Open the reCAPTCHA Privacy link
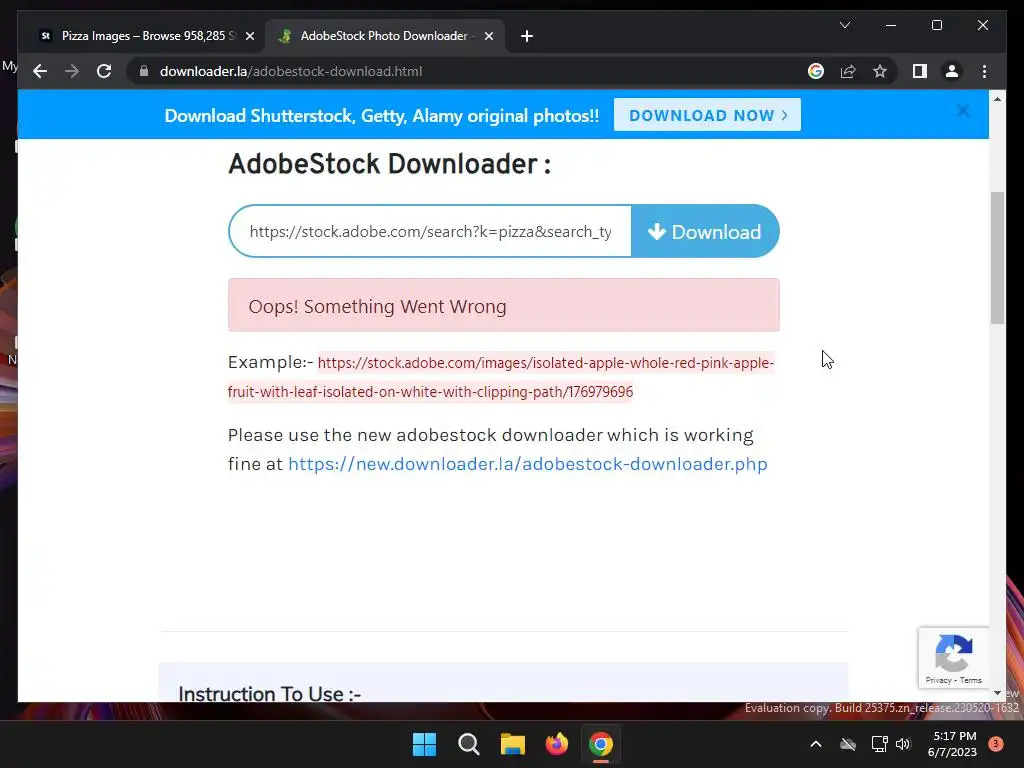 [x=938, y=680]
